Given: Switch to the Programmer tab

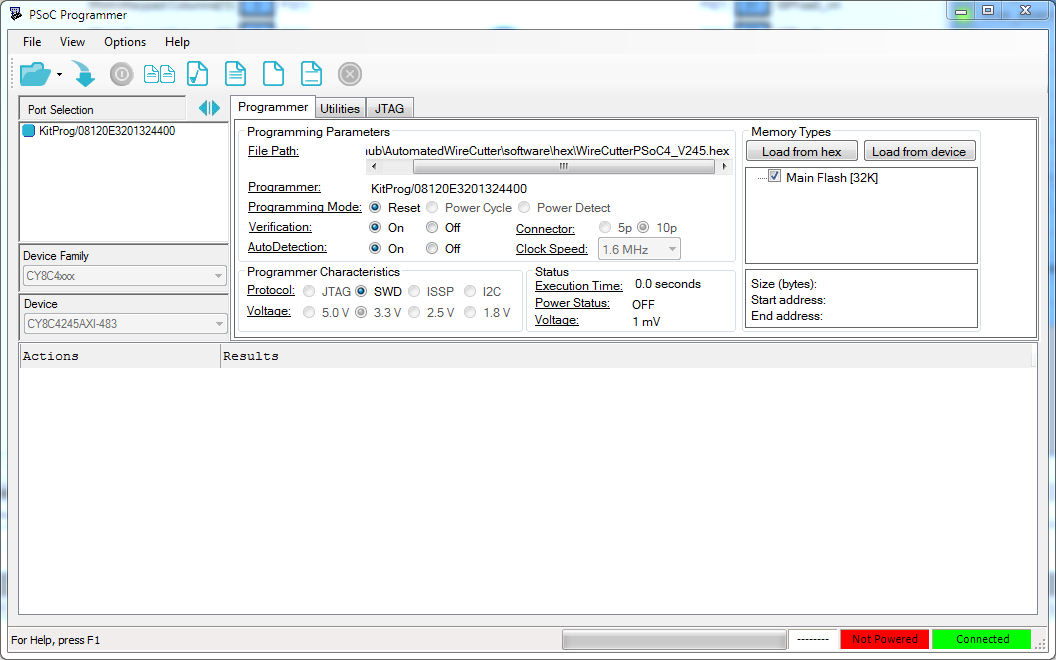Looking at the screenshot, I should pyautogui.click(x=273, y=107).
